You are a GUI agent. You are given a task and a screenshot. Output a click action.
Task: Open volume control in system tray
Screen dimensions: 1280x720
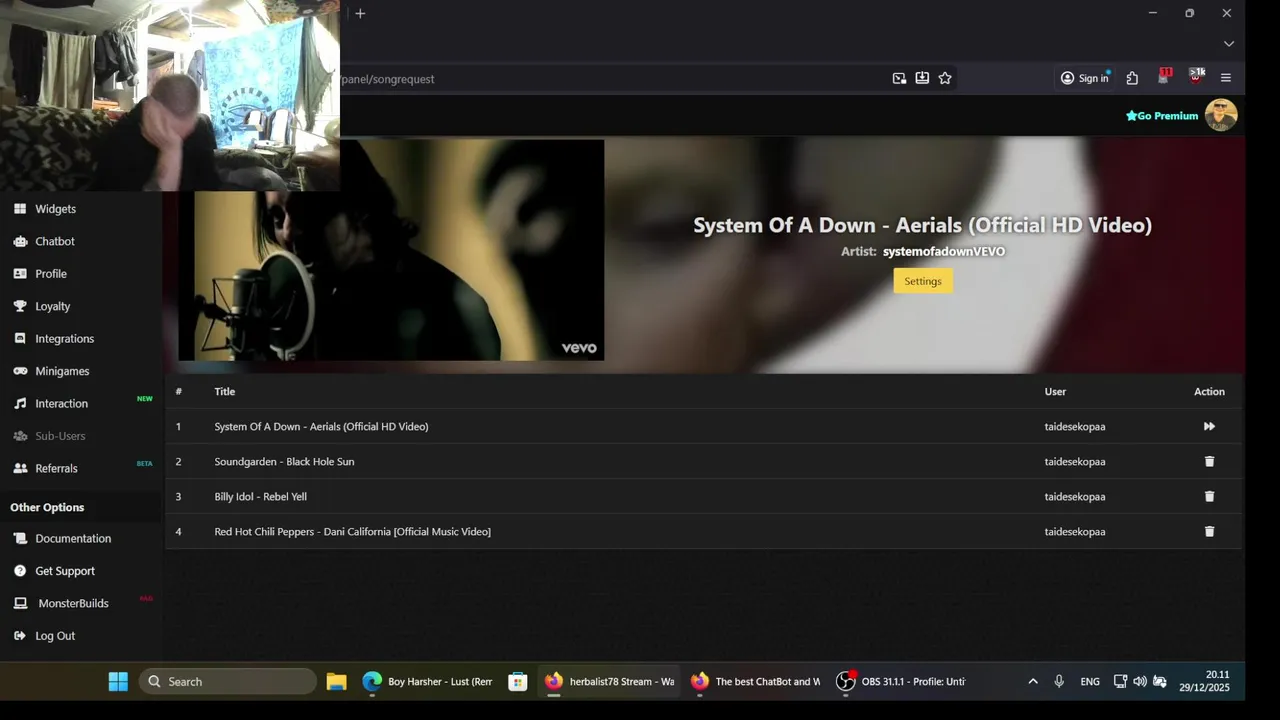click(1140, 682)
